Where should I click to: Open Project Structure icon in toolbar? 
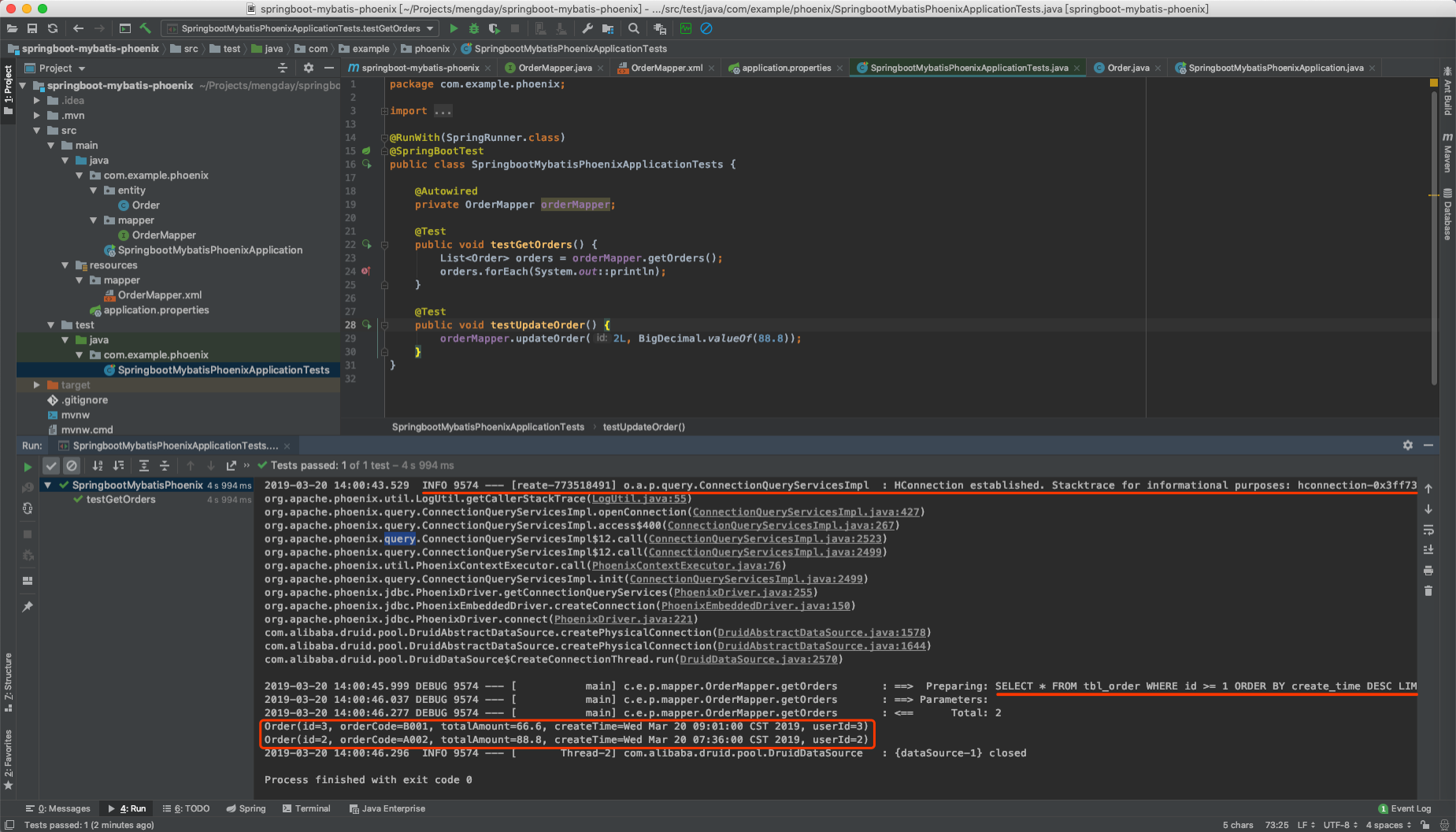[608, 28]
